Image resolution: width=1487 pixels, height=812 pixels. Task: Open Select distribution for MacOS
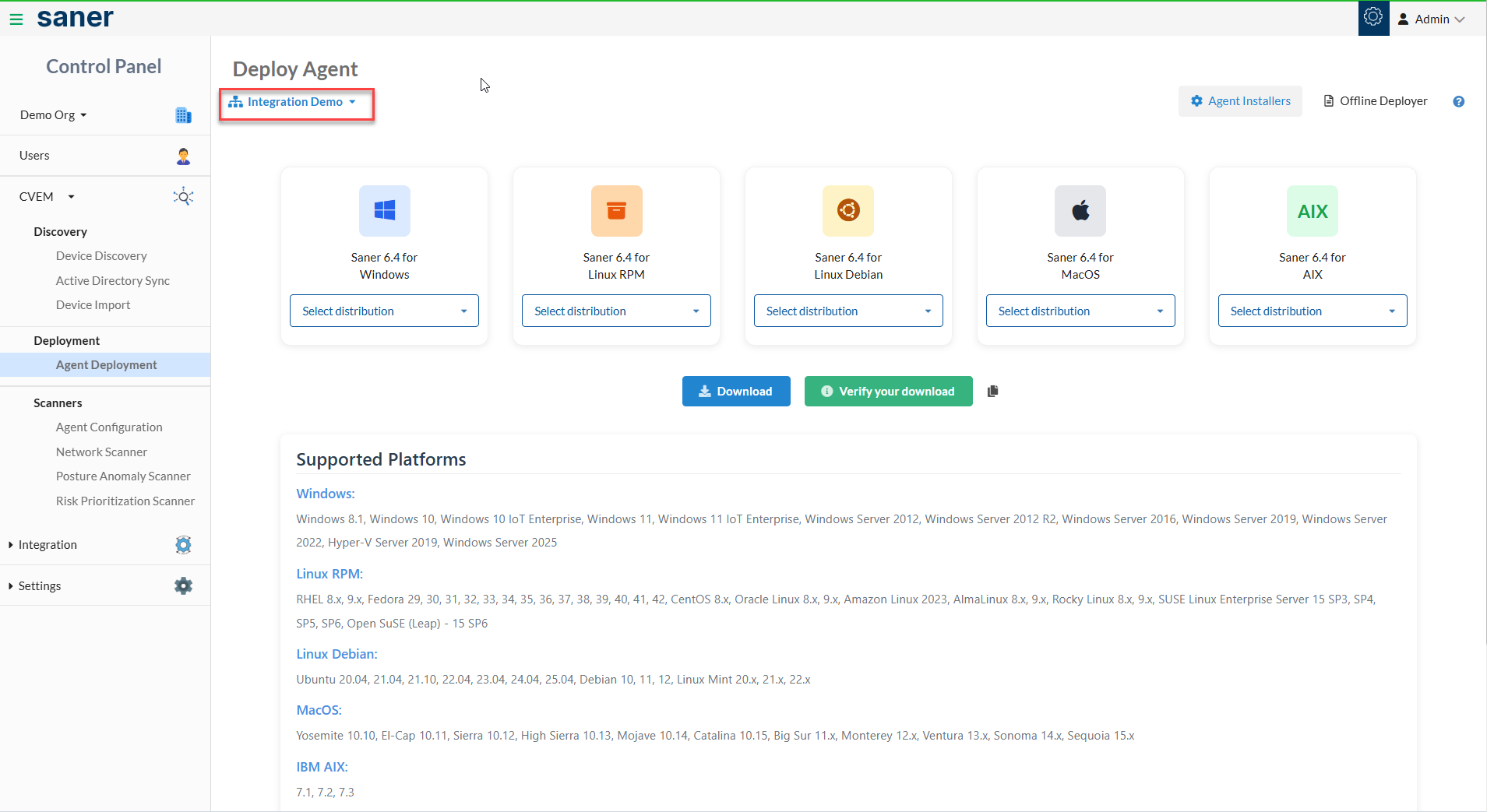pos(1080,311)
